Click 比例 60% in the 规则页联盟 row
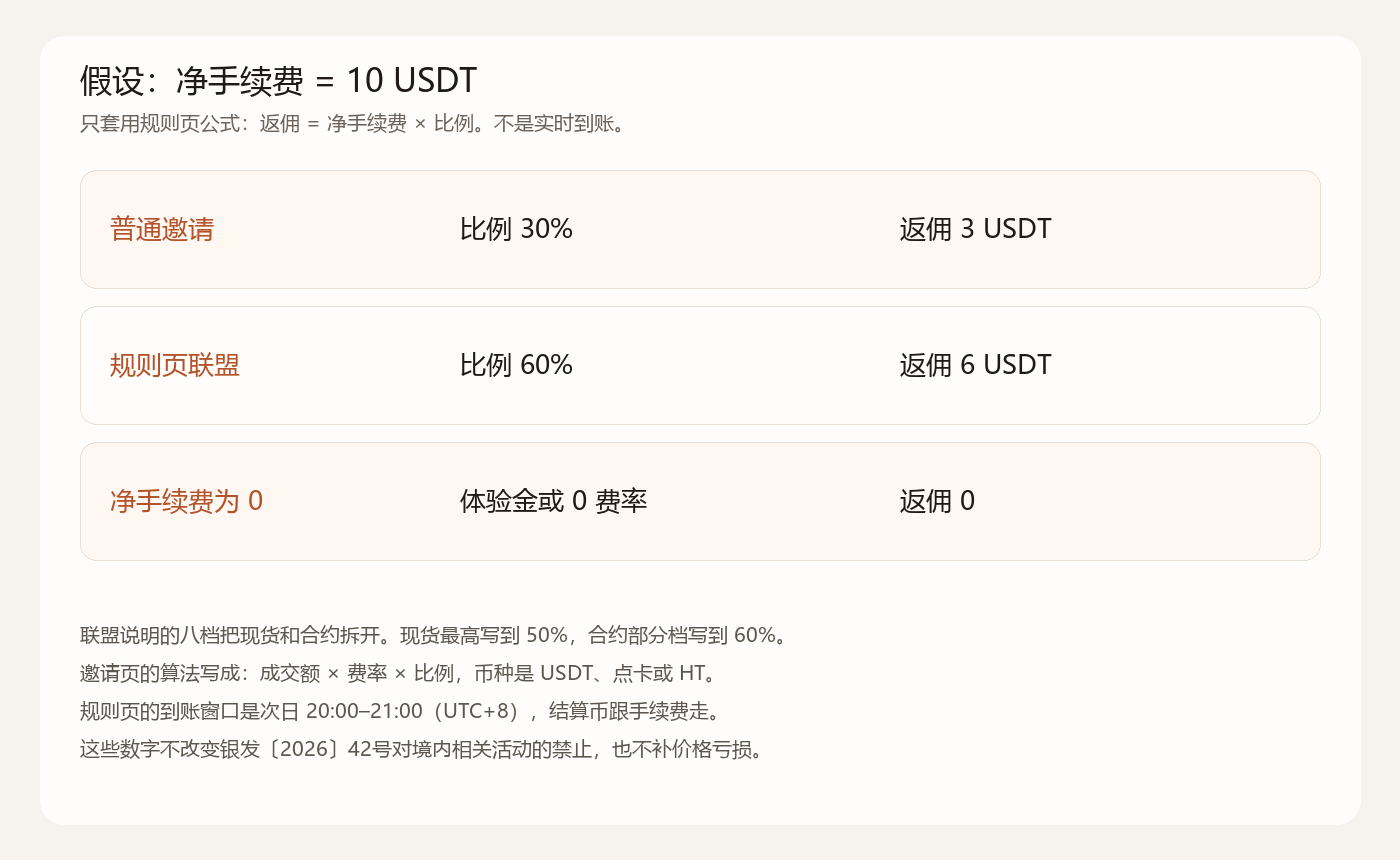The image size is (1400, 860). tap(516, 365)
